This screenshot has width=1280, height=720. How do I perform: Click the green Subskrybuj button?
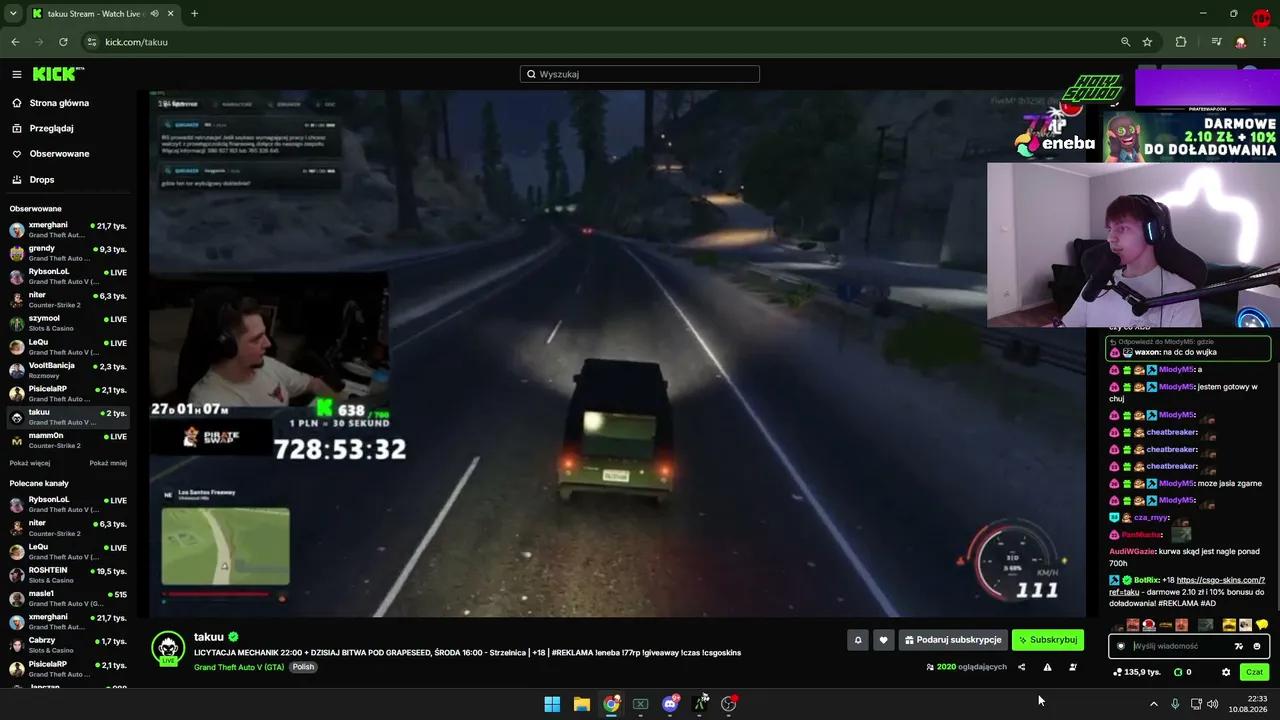[x=1048, y=640]
